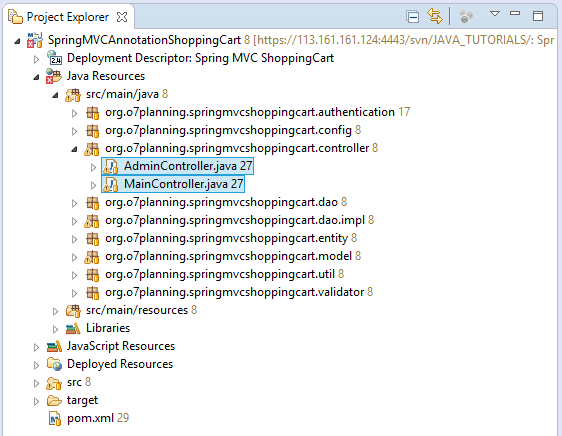This screenshot has height=436, width=562.
Task: Click the Deployed Resources folder icon
Action: (x=54, y=364)
